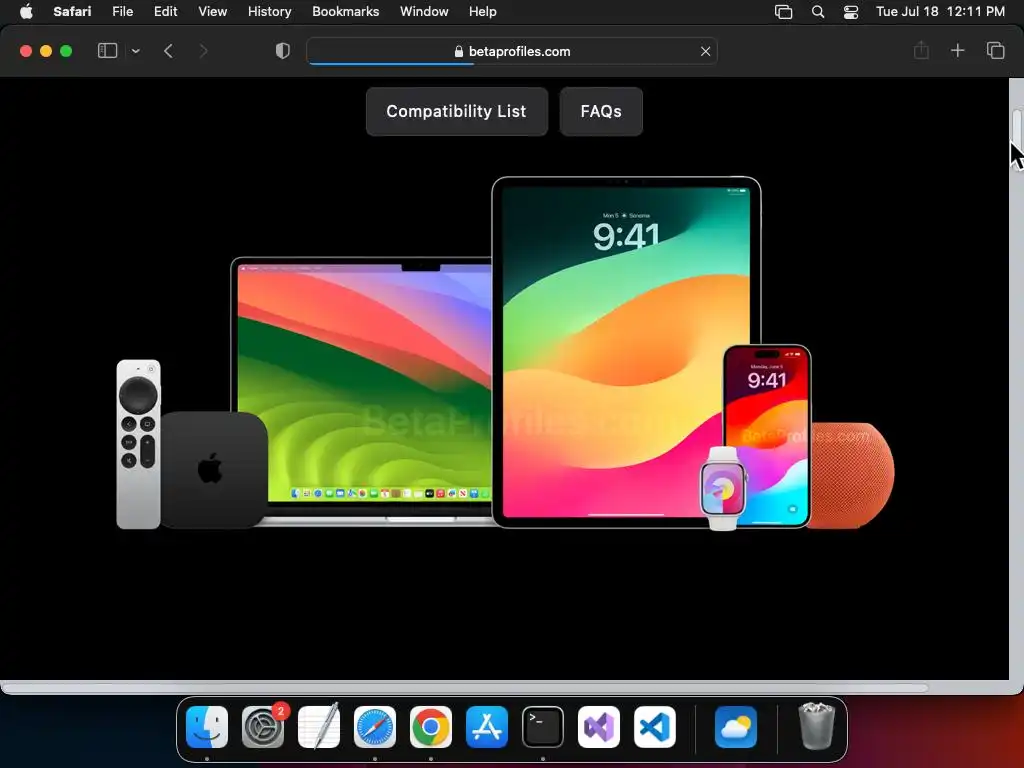The image size is (1024, 768).
Task: Click the betaprofiles.com address bar
Action: (x=512, y=51)
